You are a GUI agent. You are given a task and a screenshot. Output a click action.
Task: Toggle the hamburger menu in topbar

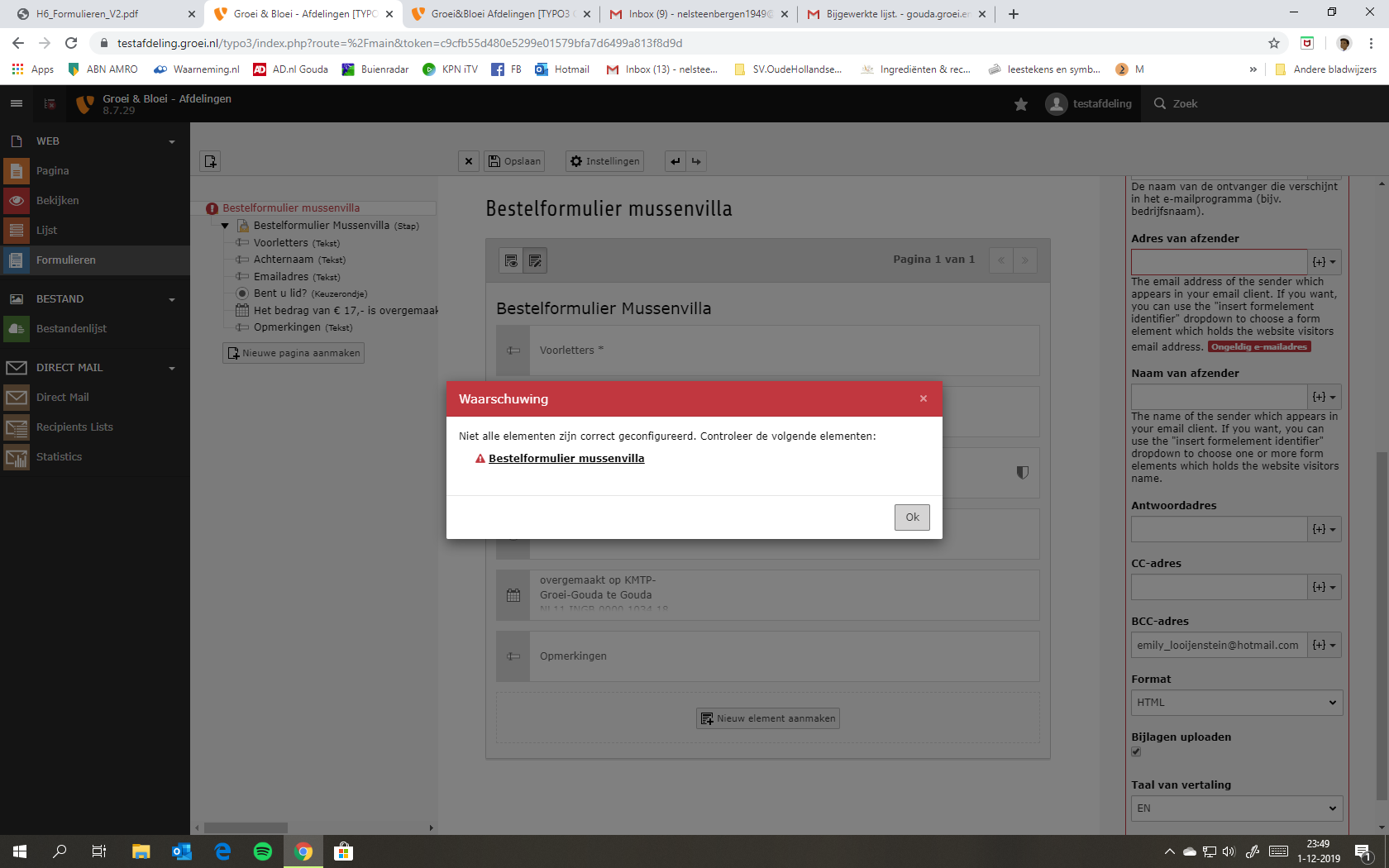pyautogui.click(x=17, y=104)
